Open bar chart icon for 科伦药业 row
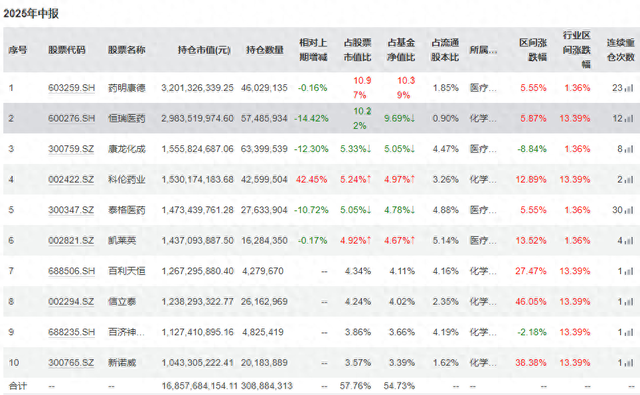640x395 pixels. (629, 180)
